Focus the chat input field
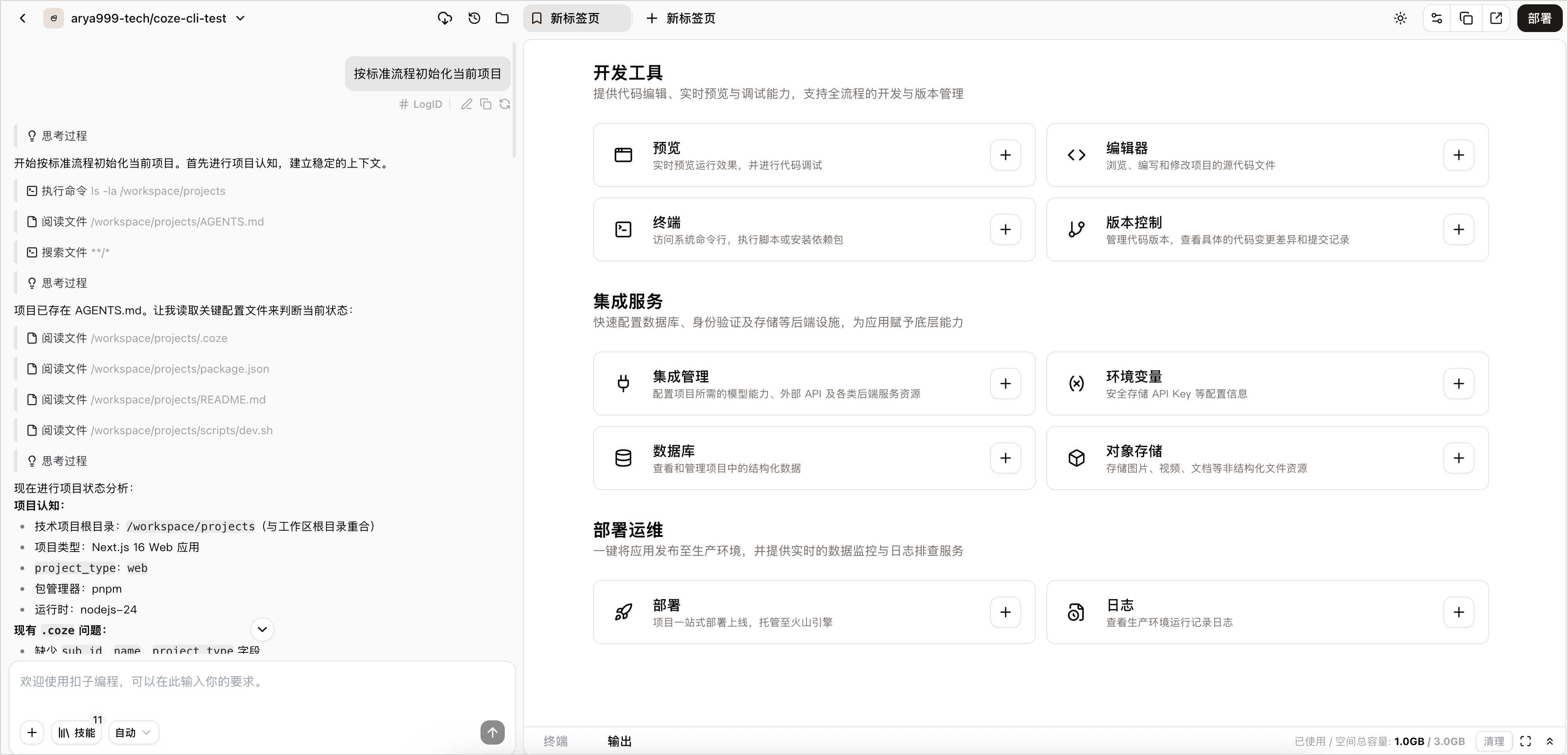This screenshot has height=755, width=1568. 262,688
